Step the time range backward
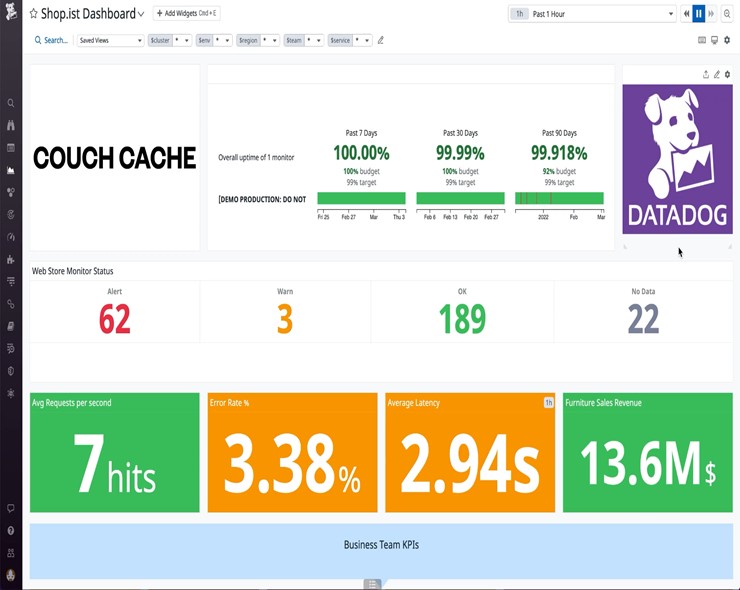The height and width of the screenshot is (590, 740). (687, 14)
